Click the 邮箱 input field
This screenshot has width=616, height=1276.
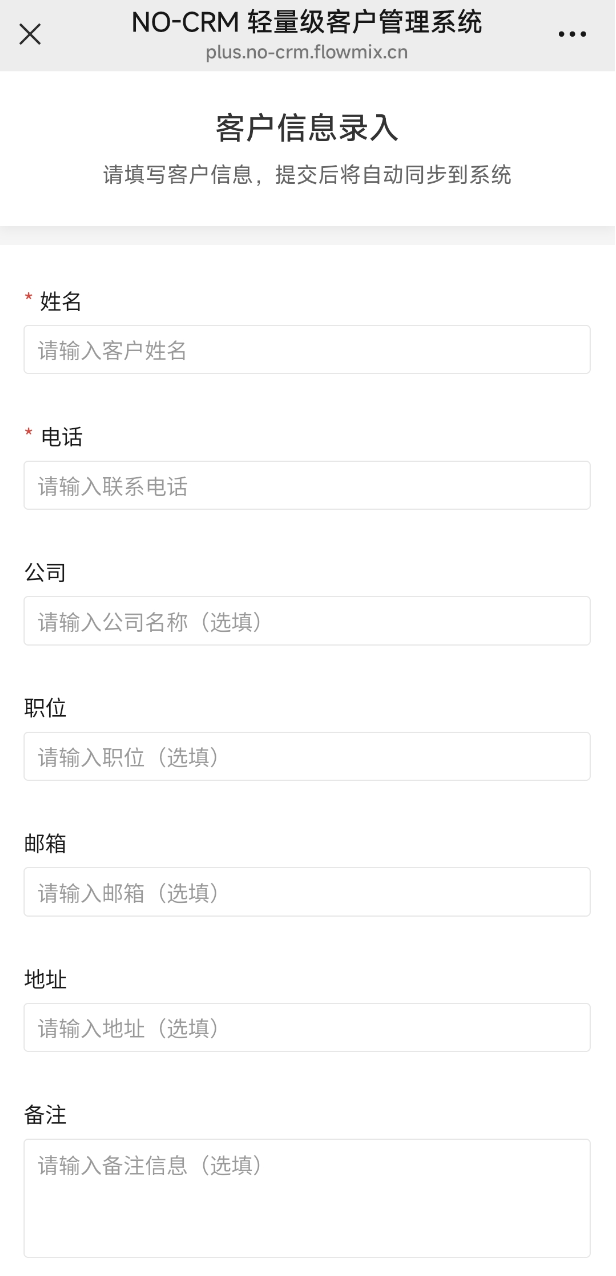[x=307, y=892]
